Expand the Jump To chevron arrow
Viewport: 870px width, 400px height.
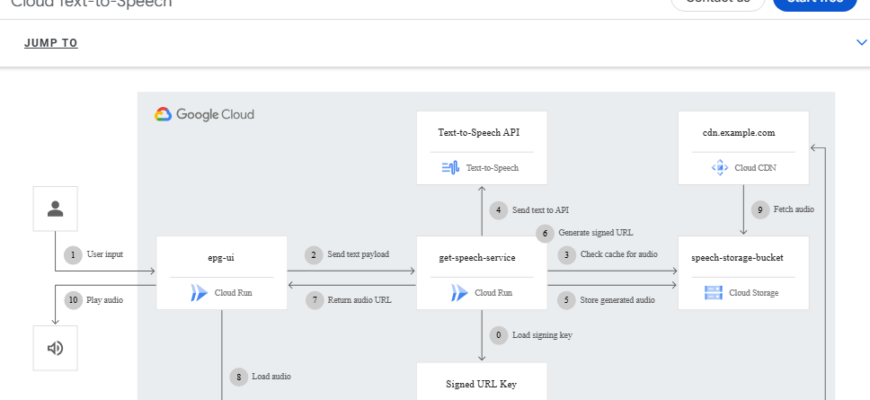(x=861, y=42)
